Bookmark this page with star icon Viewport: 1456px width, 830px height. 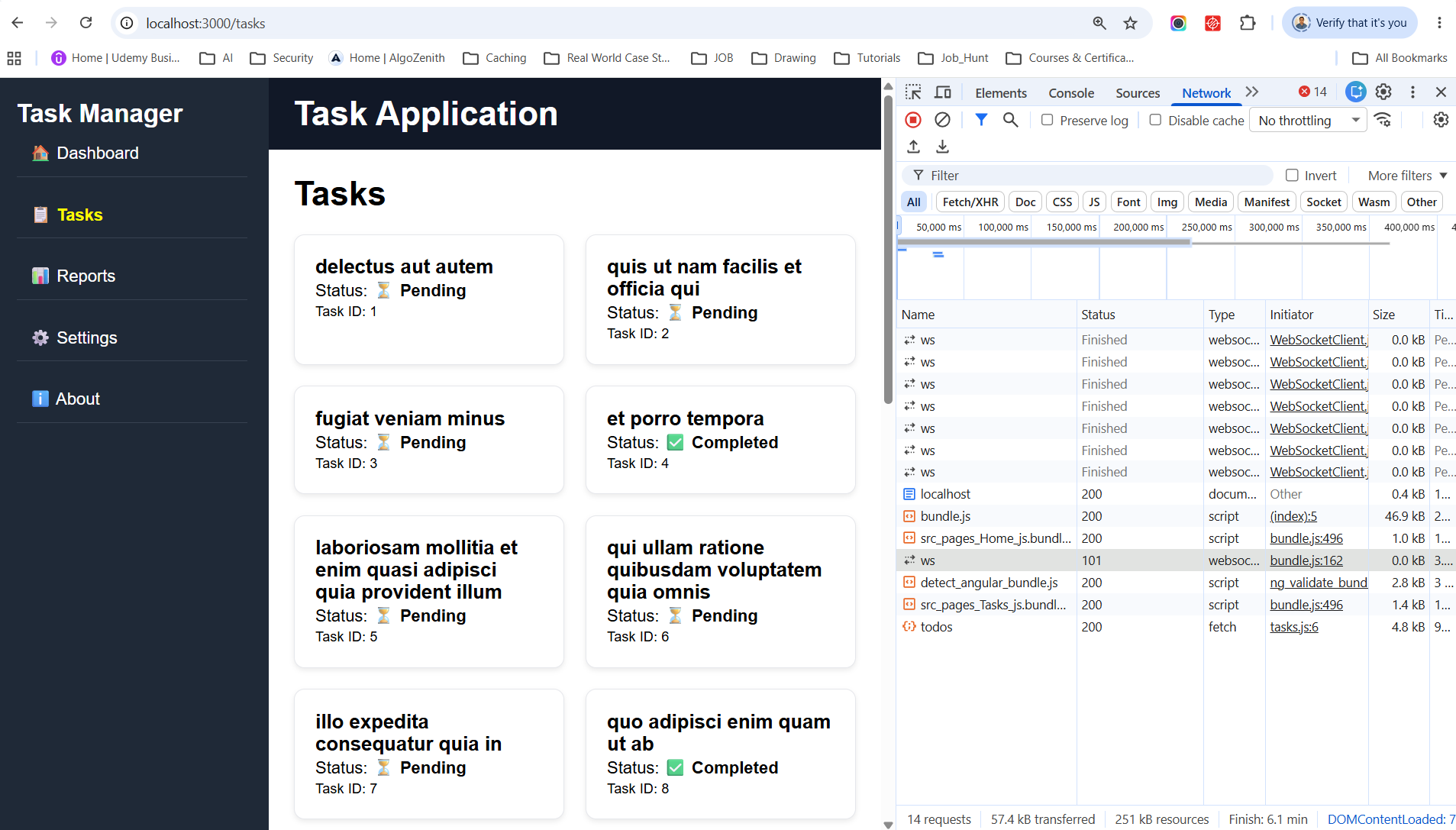1130,23
